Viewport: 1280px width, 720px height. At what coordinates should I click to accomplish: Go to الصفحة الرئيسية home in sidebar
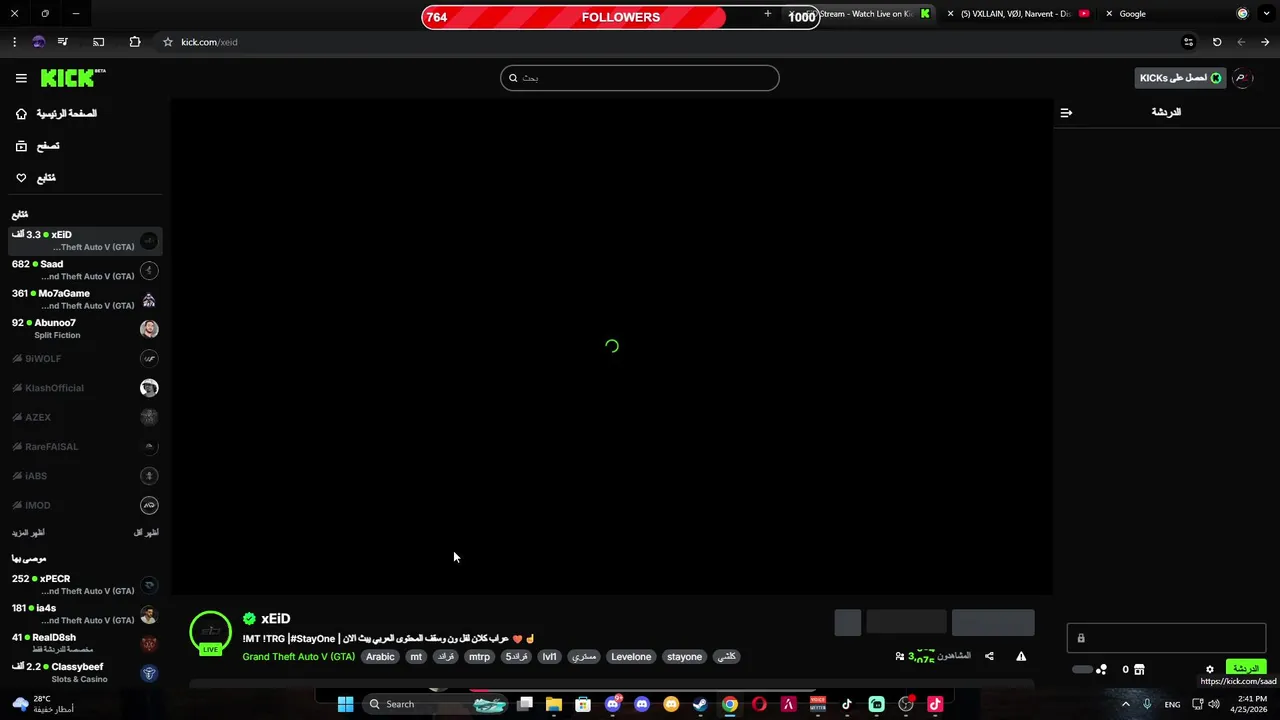click(x=56, y=113)
